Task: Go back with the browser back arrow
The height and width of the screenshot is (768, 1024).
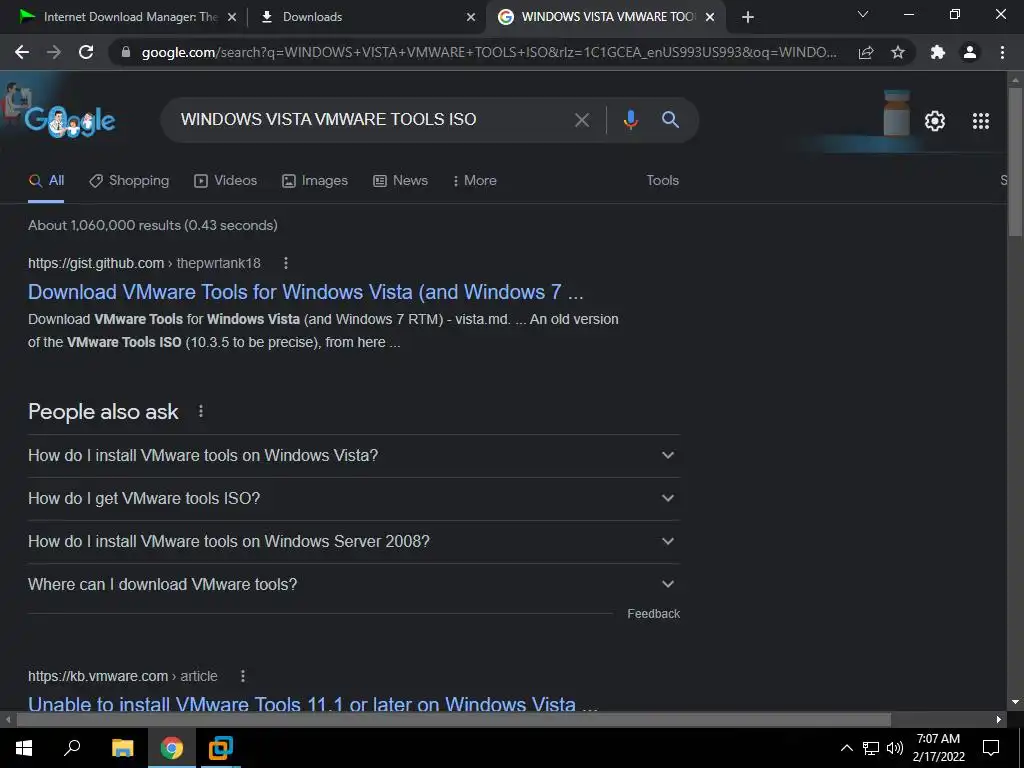Action: 22,52
